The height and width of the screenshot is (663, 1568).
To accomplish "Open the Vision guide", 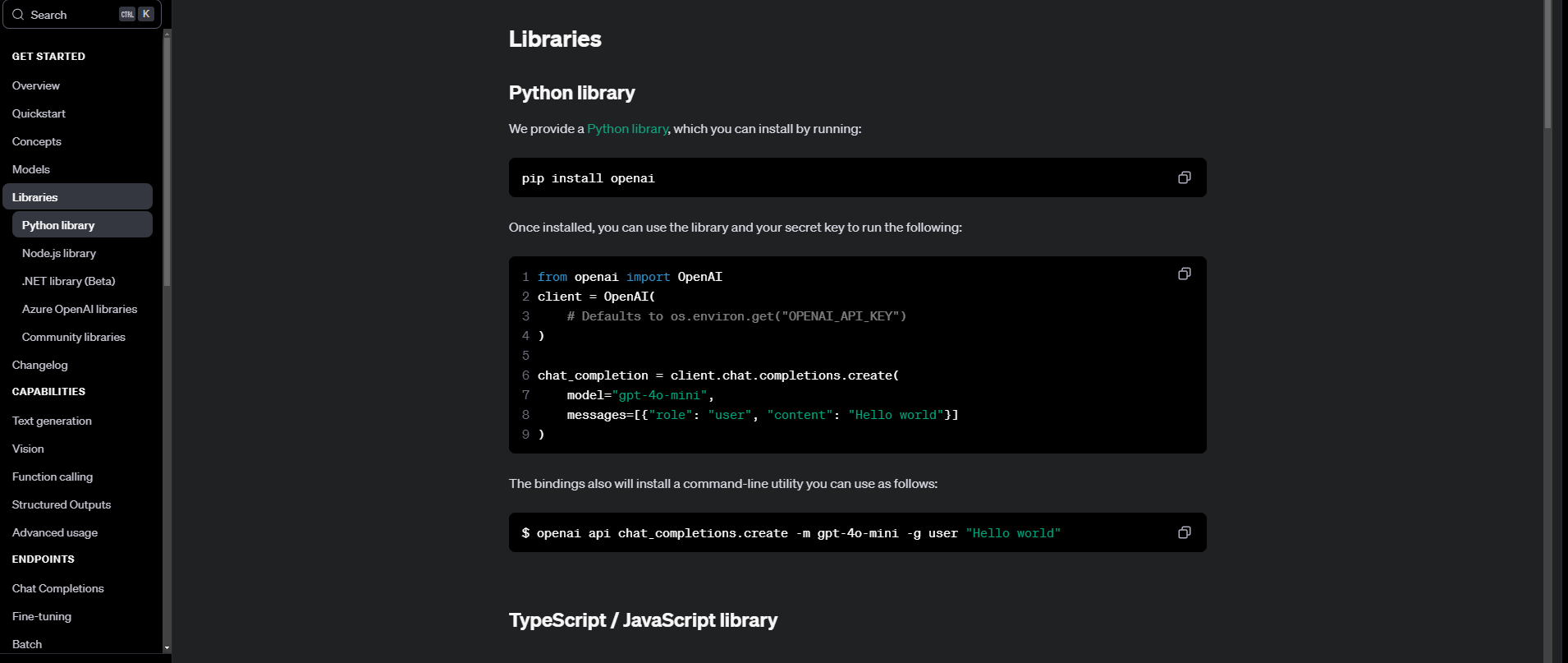I will pos(28,449).
